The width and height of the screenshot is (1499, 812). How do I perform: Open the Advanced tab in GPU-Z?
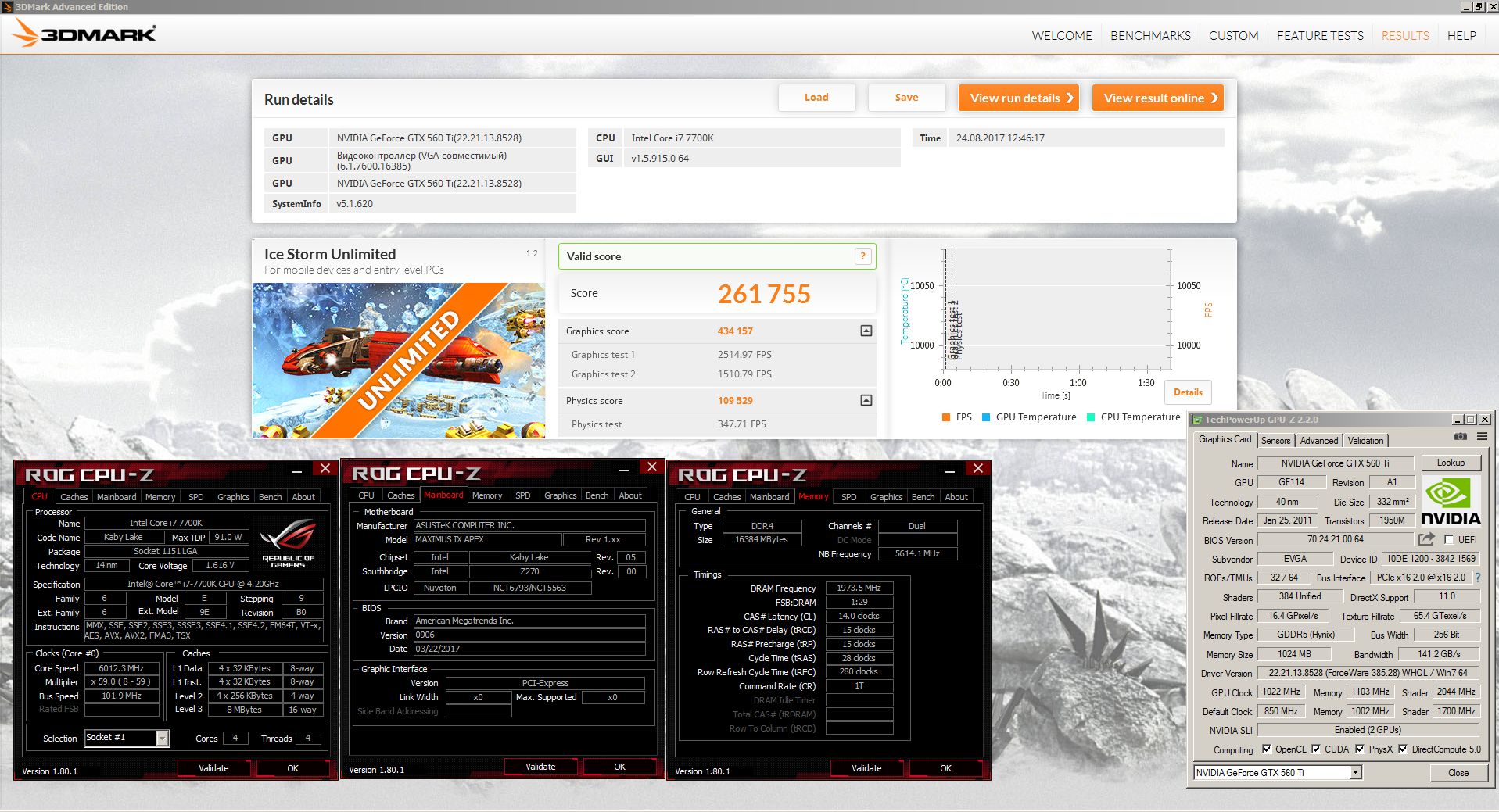(1319, 441)
